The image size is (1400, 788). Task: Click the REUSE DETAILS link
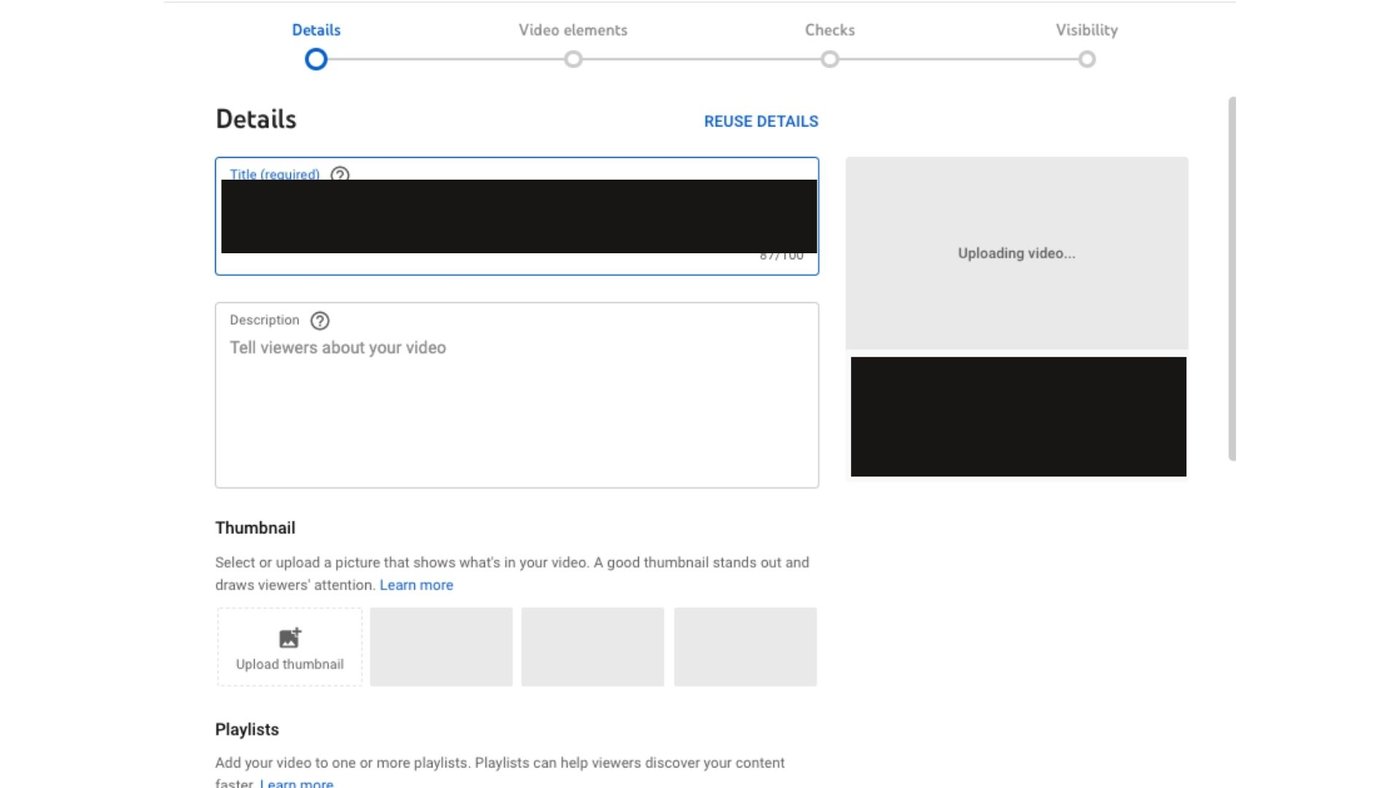click(760, 121)
